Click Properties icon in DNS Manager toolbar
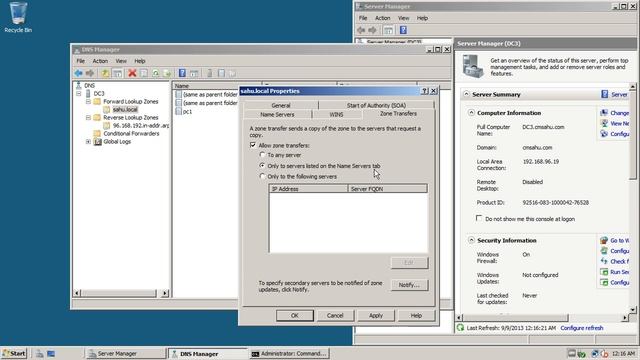Screen dimensions: 640x360 144,73
